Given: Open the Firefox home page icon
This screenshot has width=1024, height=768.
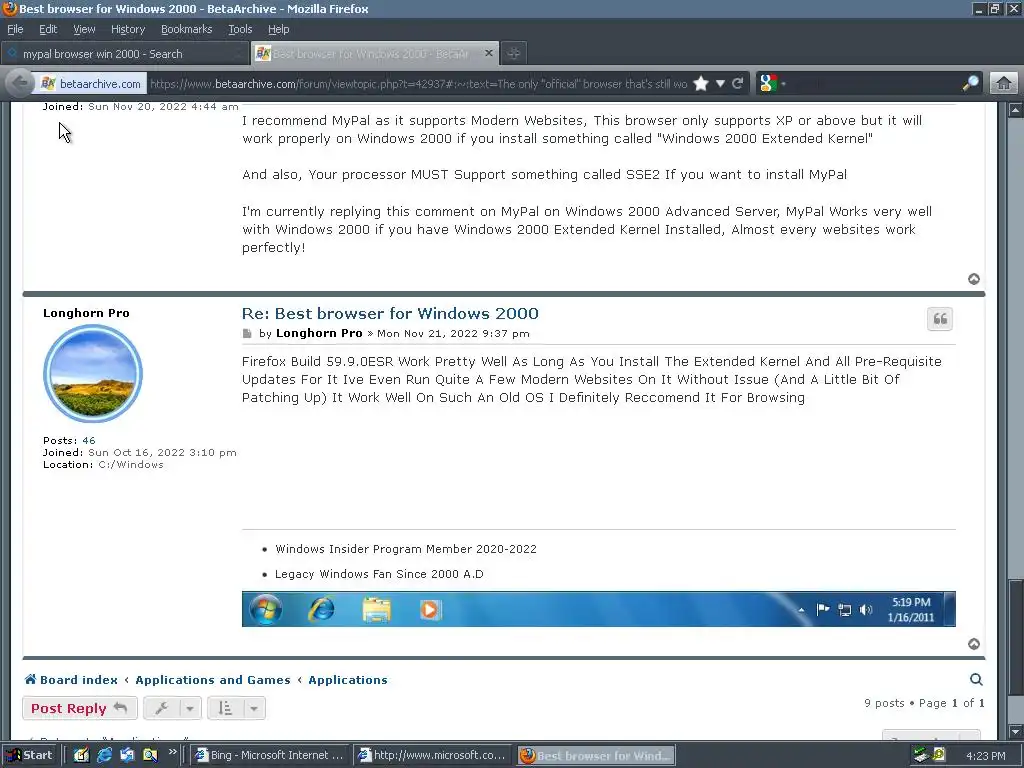Looking at the screenshot, I should 1004,83.
